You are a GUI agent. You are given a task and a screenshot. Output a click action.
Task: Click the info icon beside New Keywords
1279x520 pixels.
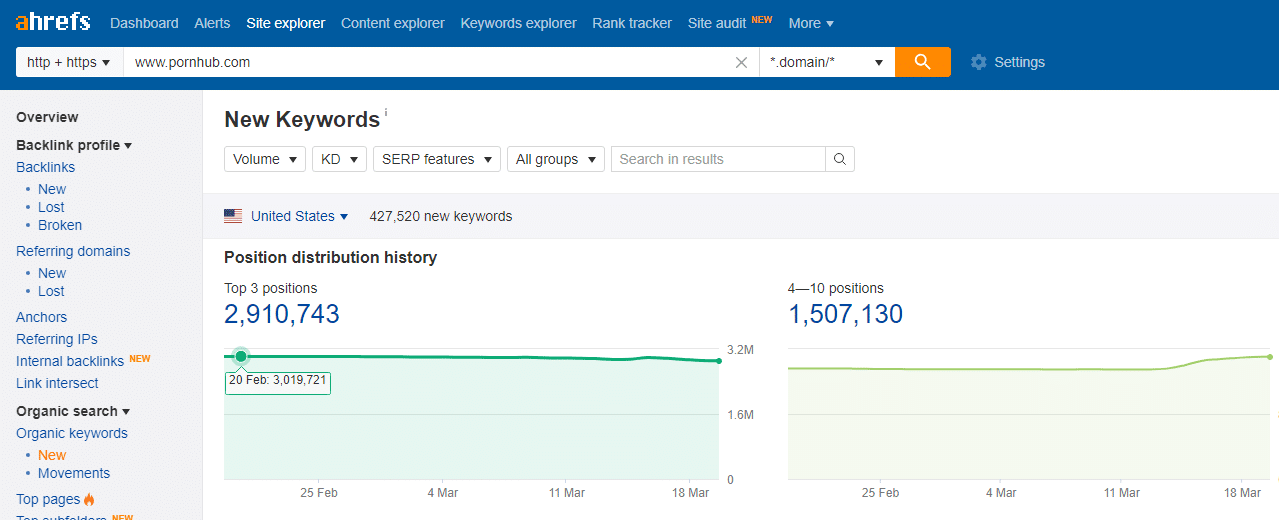click(386, 113)
